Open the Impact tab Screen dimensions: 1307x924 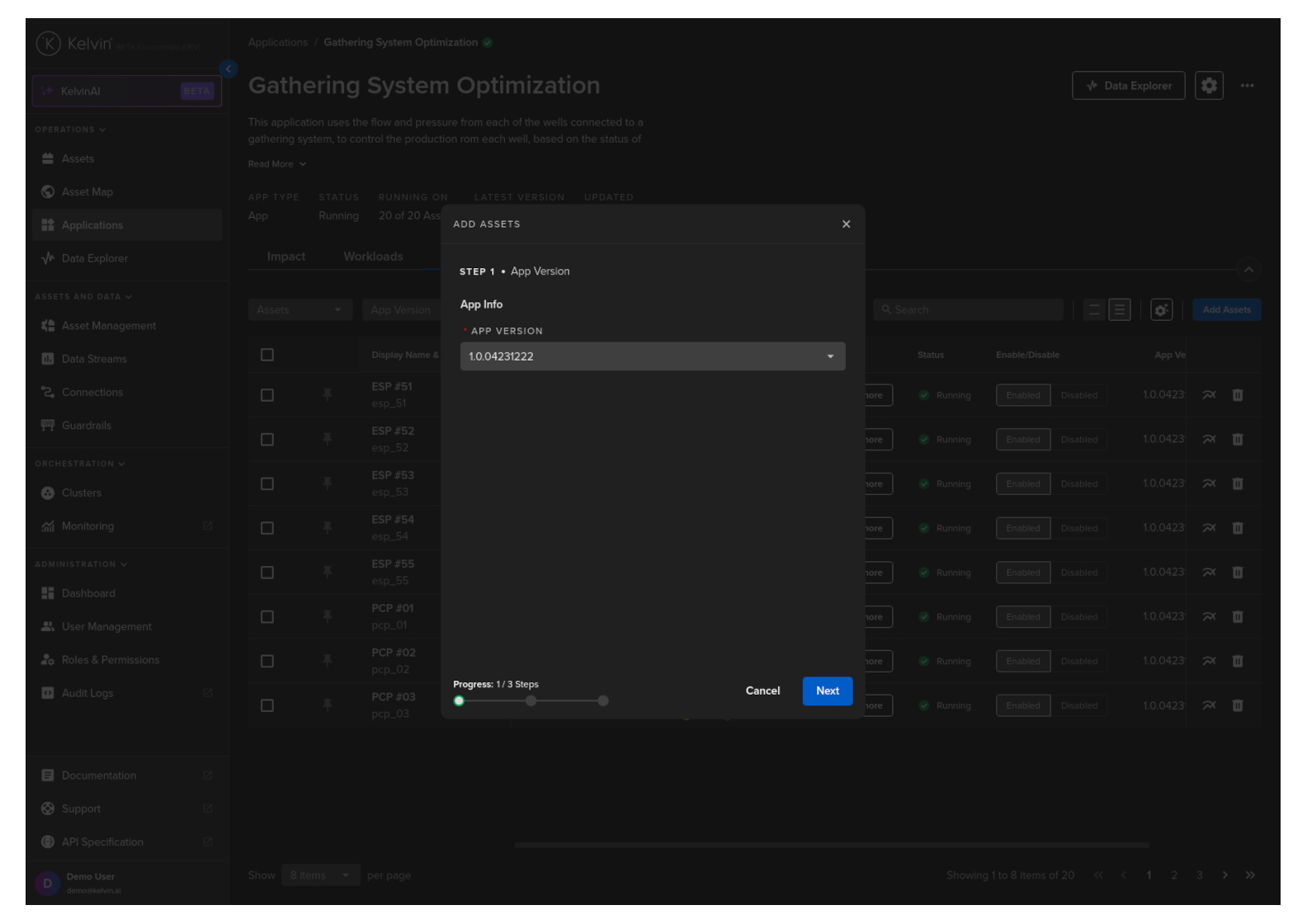tap(285, 257)
